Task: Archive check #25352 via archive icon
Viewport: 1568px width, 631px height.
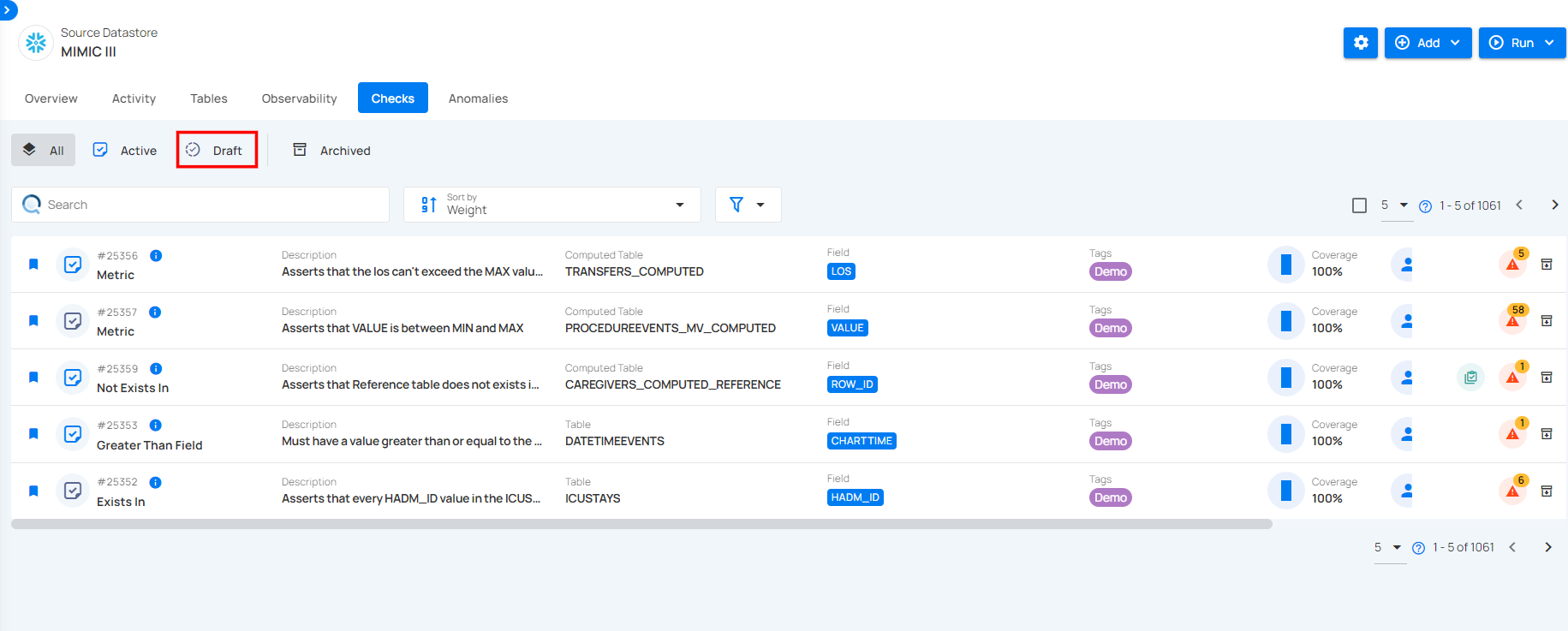Action: 1547,491
